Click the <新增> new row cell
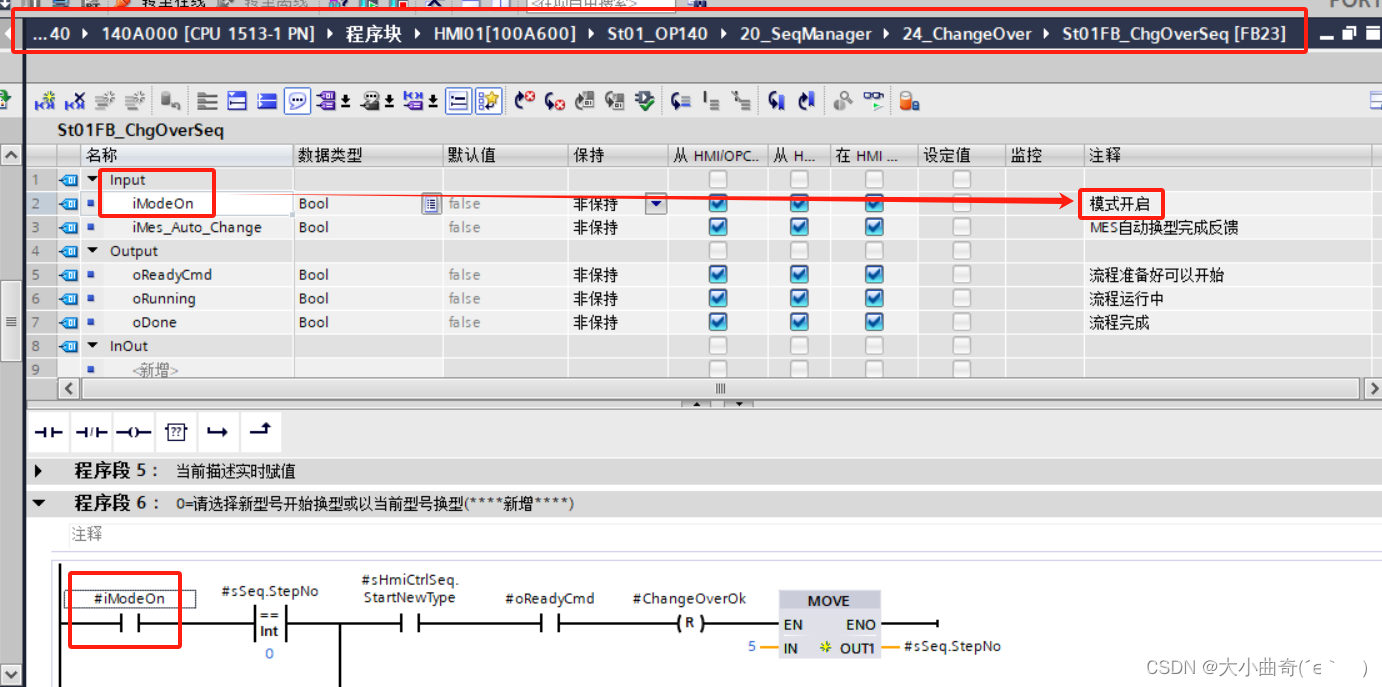Viewport: 1382px width, 687px height. tap(155, 370)
